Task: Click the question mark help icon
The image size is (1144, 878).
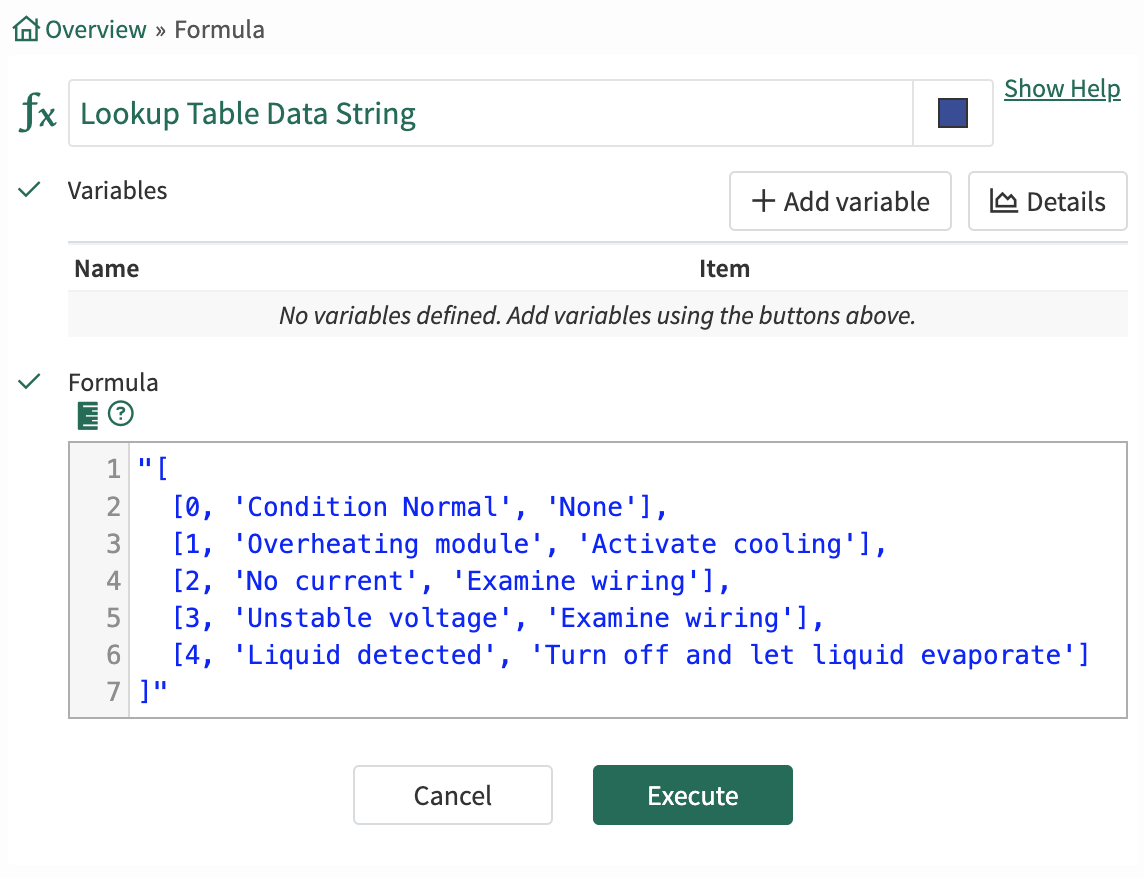Action: point(121,414)
